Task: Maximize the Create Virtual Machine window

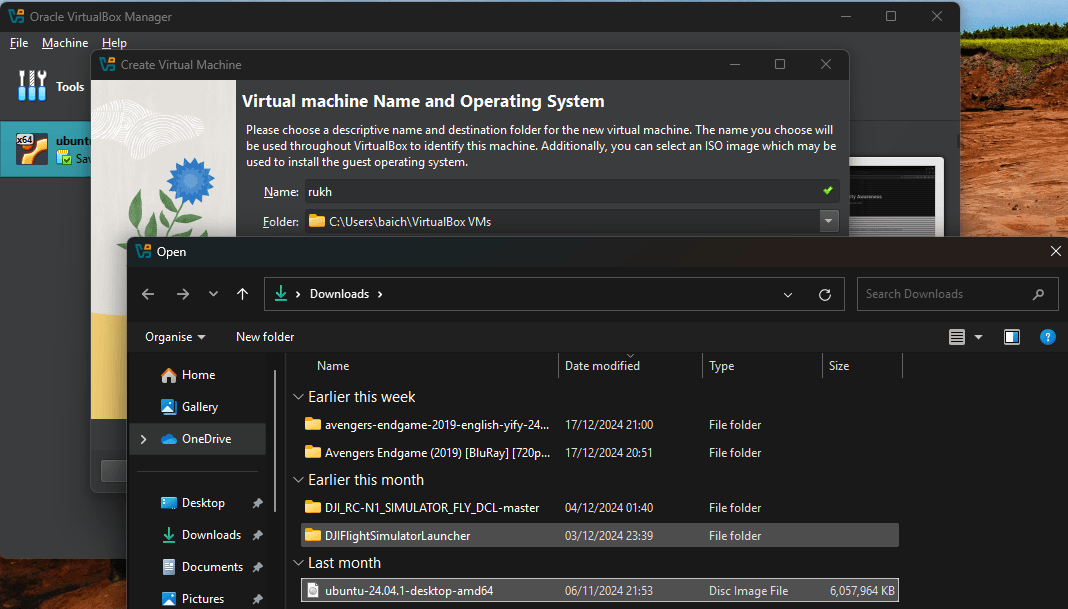Action: 780,64
